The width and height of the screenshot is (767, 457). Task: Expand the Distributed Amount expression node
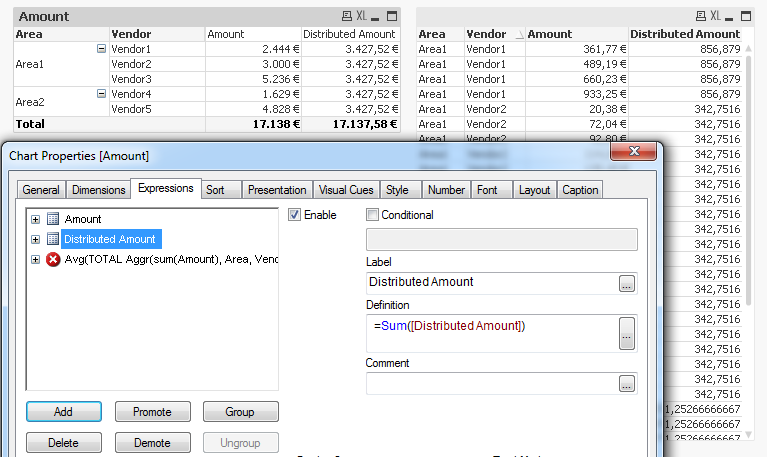pyautogui.click(x=36, y=239)
